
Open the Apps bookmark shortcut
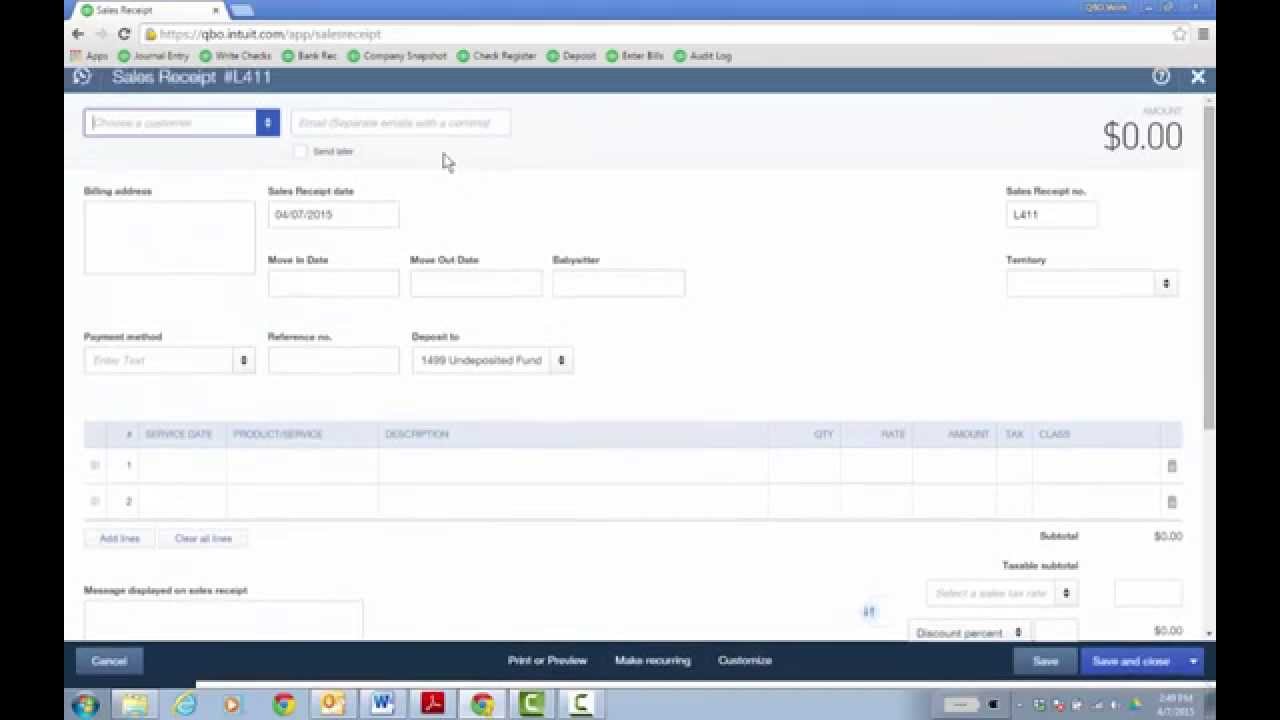(x=89, y=56)
